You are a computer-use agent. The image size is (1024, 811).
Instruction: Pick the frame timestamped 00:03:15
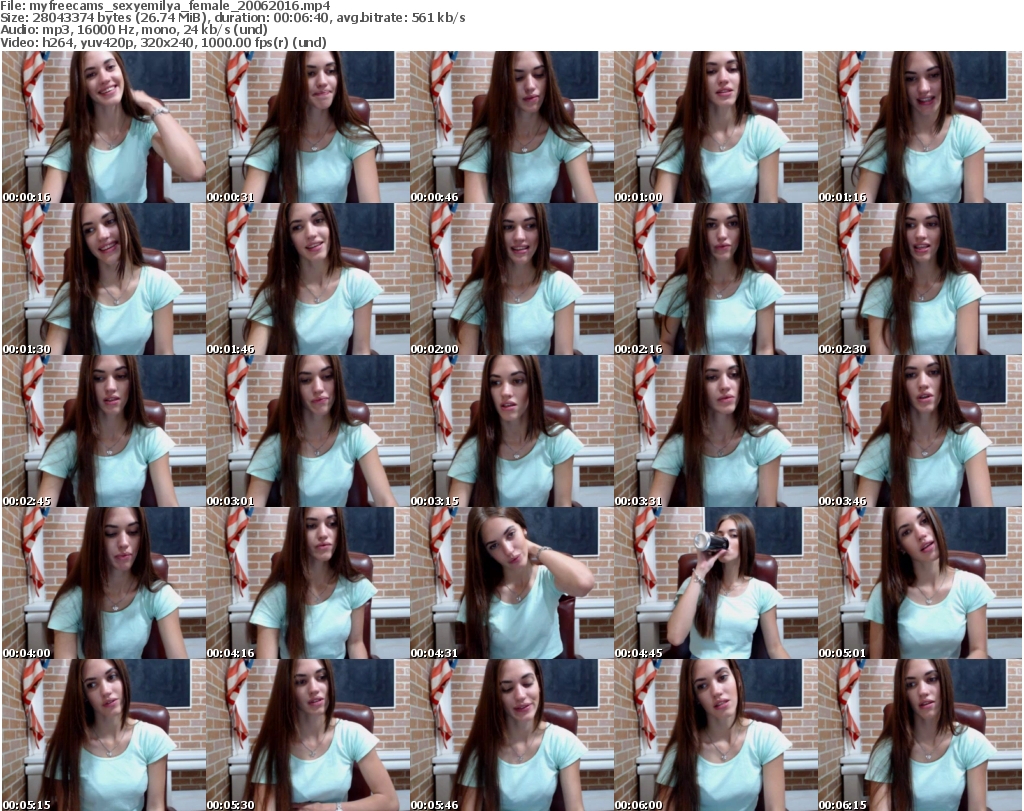pos(511,431)
